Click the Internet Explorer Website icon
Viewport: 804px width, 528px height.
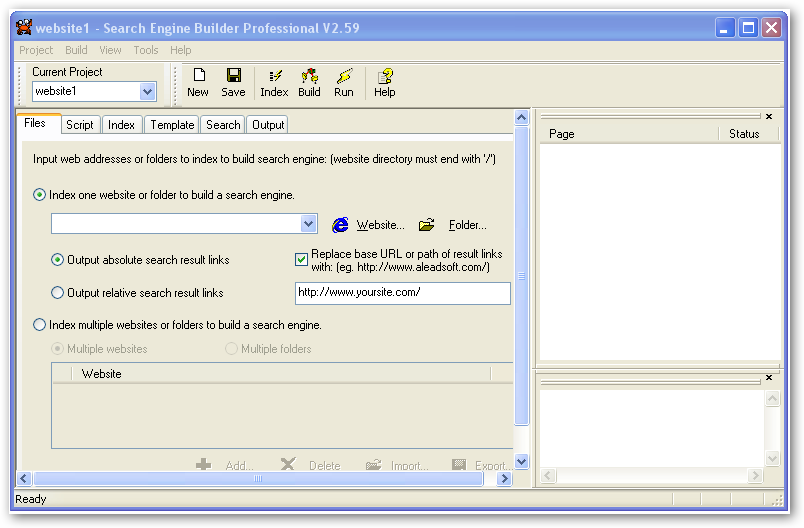pos(340,225)
